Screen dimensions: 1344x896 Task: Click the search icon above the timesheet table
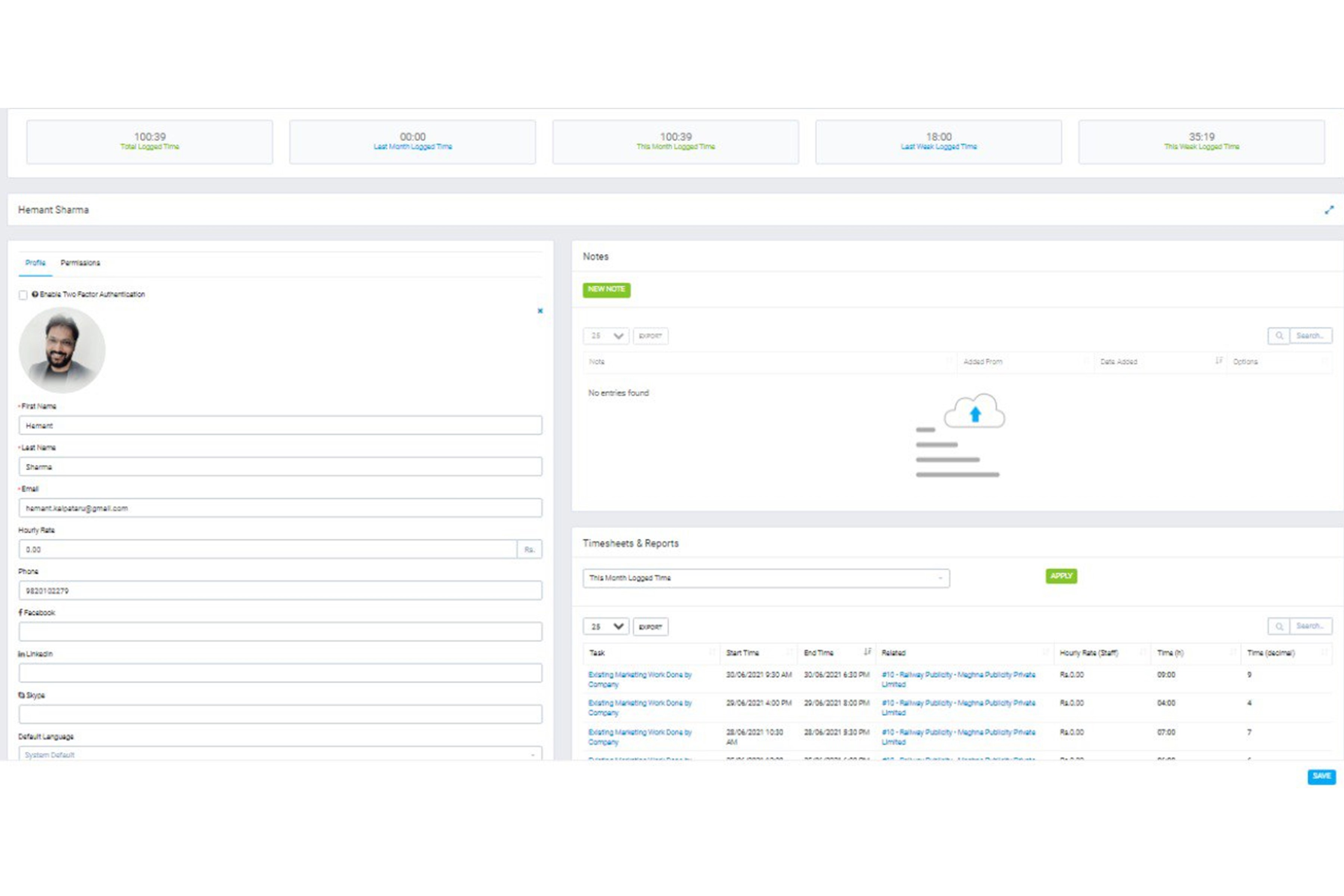tap(1280, 626)
